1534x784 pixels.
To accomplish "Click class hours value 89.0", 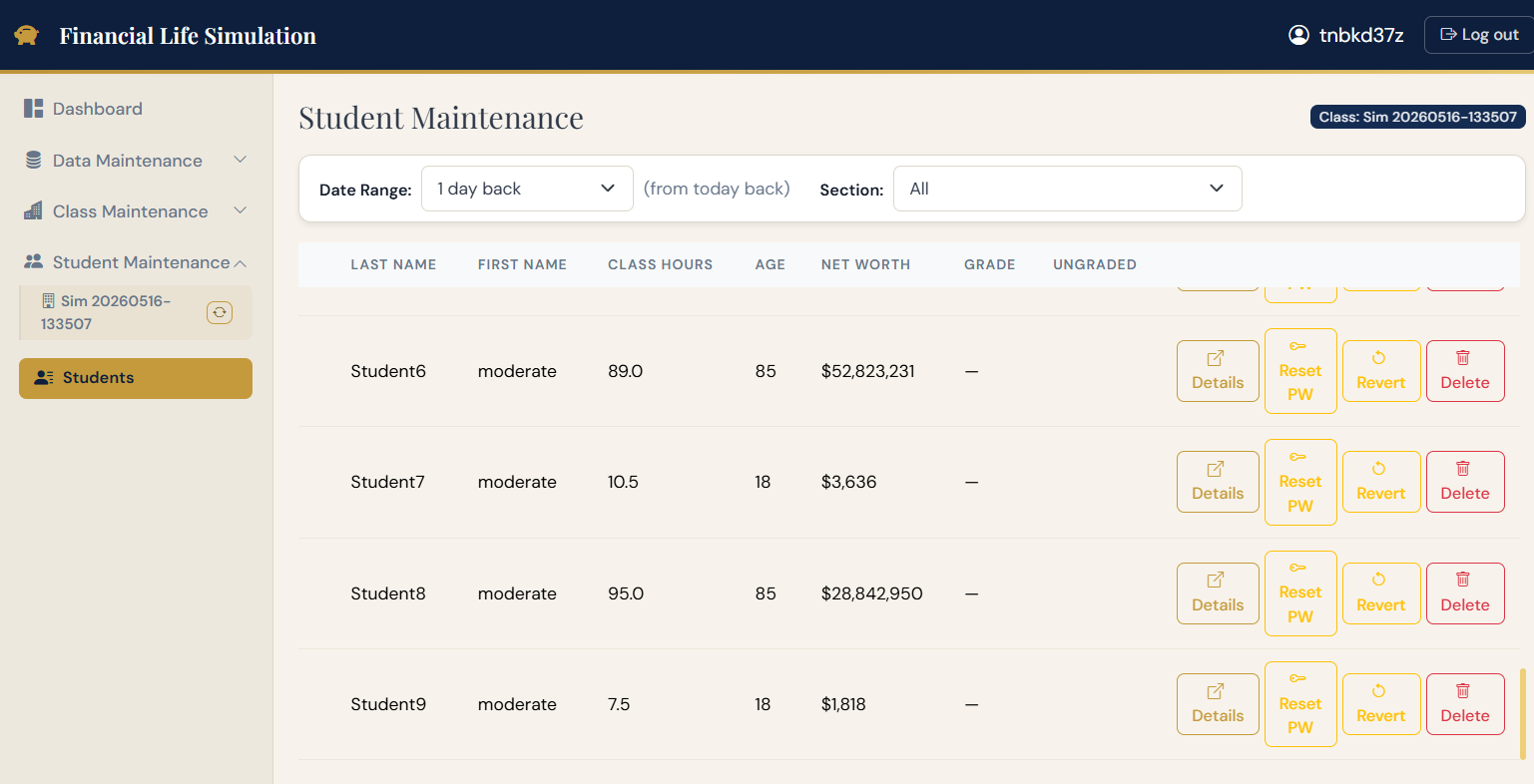I will pyautogui.click(x=626, y=371).
